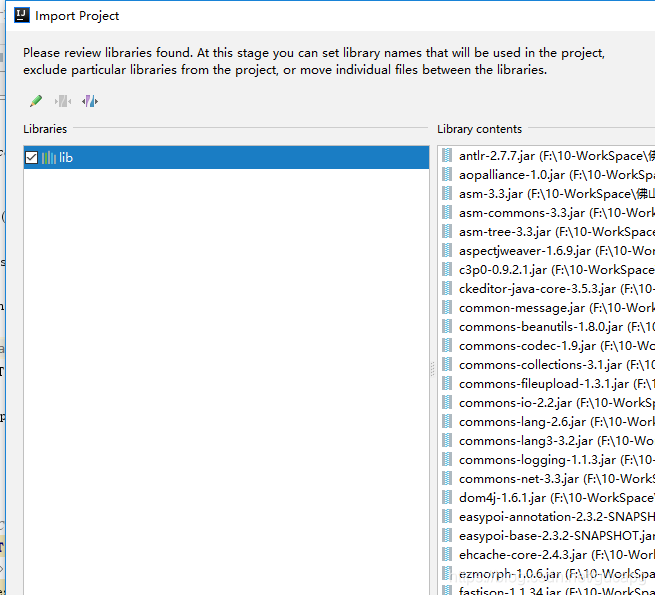This screenshot has height=595, width=655.
Task: Select easypoi-annotation-2.3.2-SNAPSHOT entry
Action: 548,517
